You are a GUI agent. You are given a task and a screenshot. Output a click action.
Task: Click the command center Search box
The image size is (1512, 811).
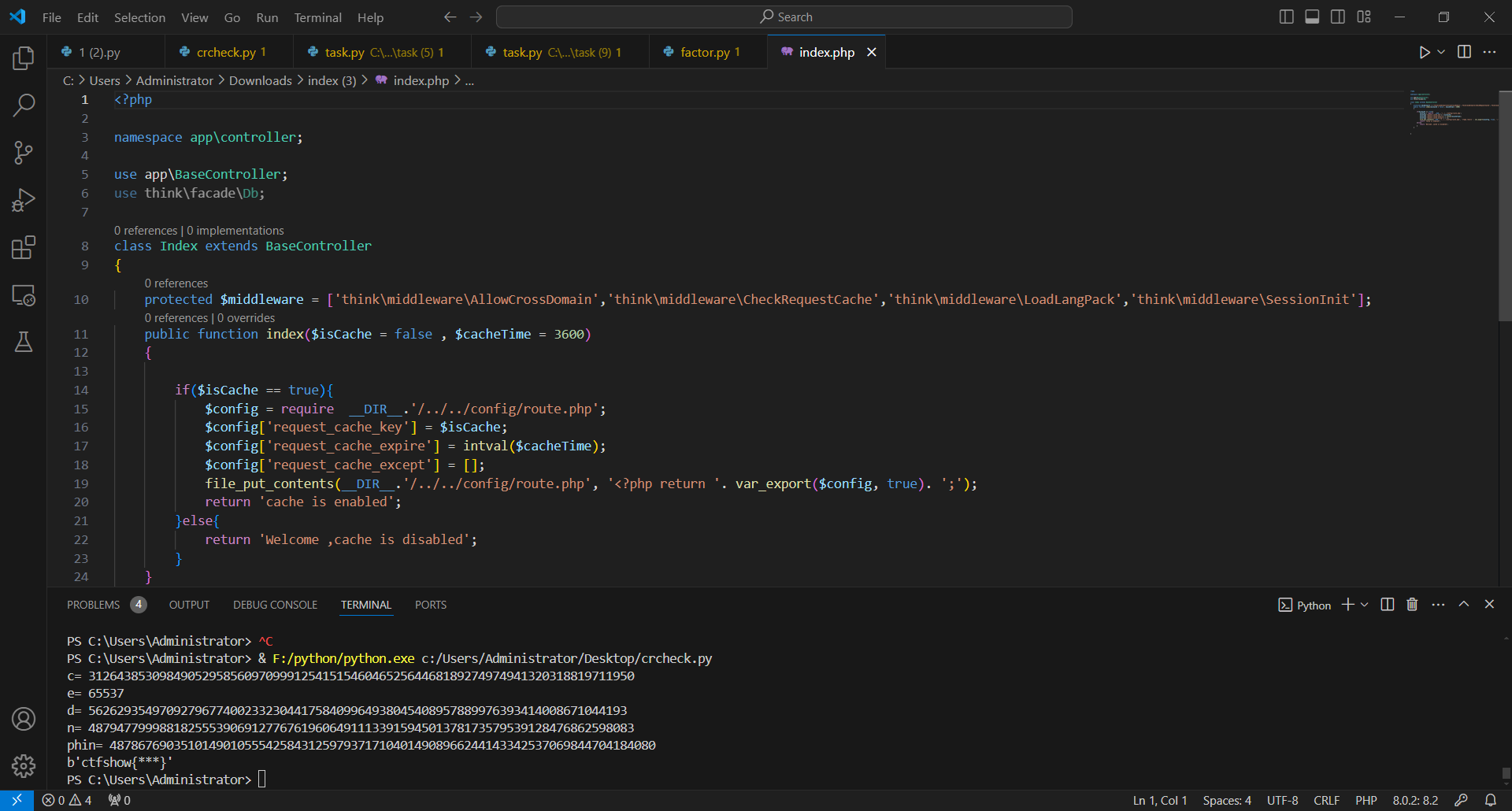[x=784, y=17]
